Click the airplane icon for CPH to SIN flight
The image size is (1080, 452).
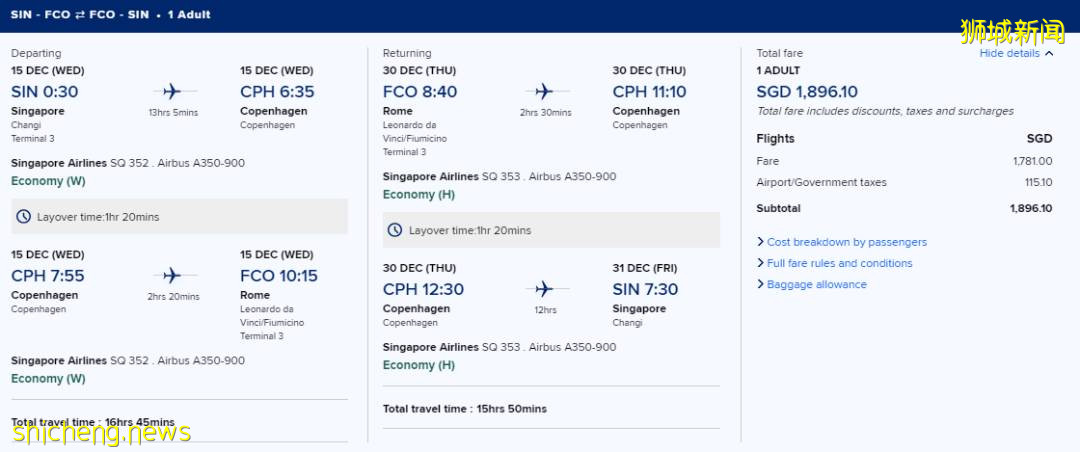pyautogui.click(x=544, y=289)
